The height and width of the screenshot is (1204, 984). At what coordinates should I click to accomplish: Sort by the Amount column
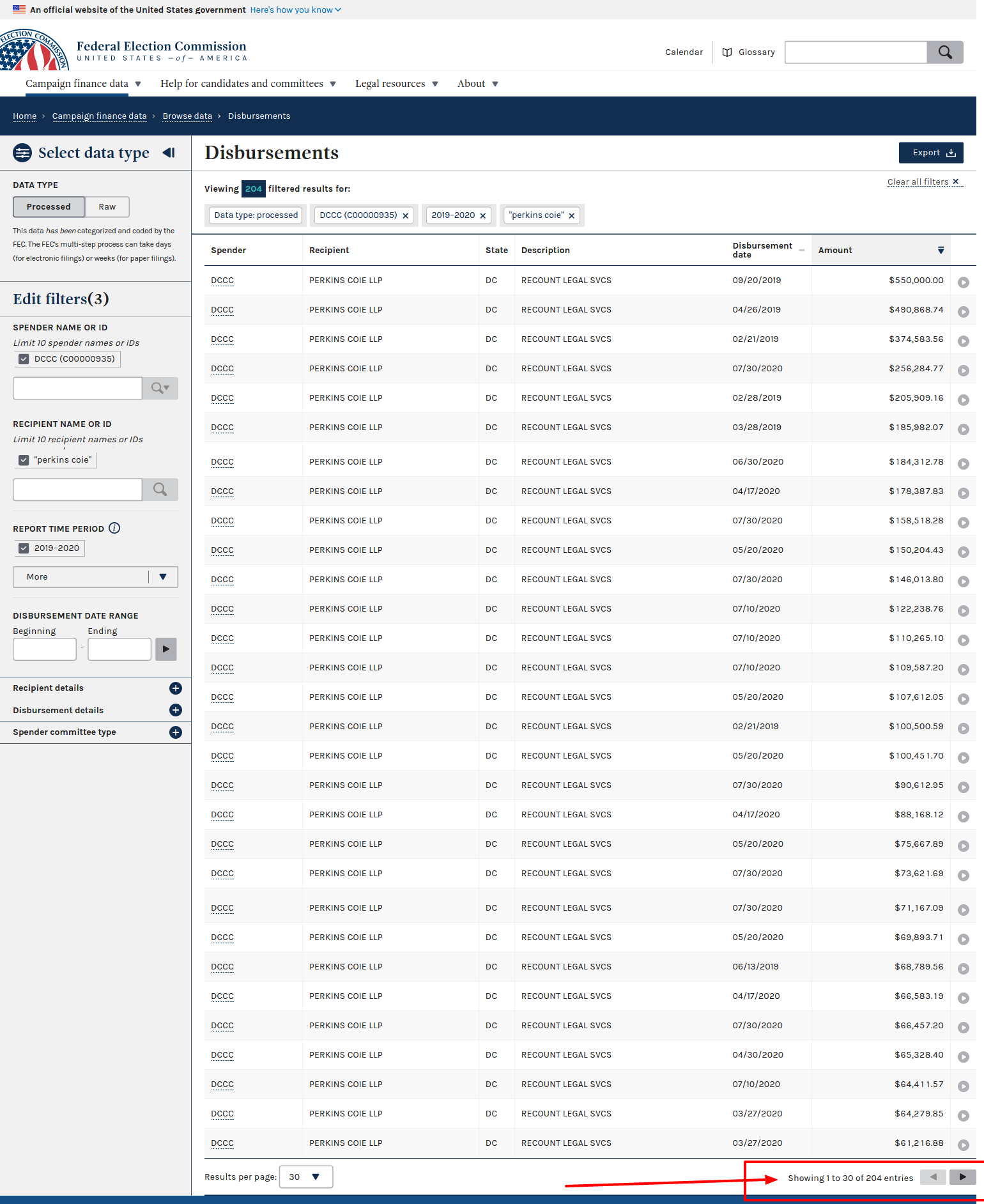click(x=880, y=251)
